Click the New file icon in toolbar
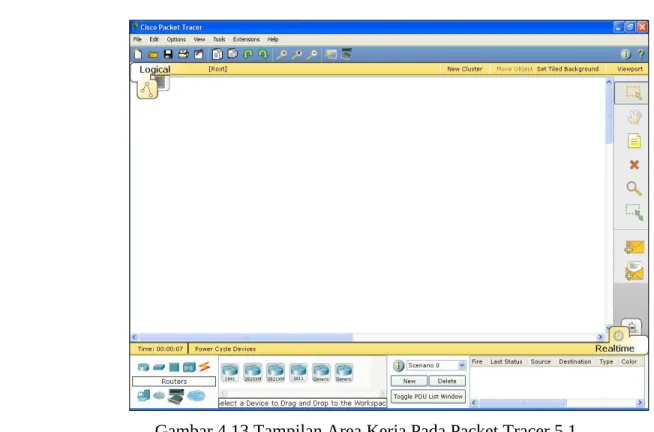This screenshot has height=432, width=654. pyautogui.click(x=138, y=54)
